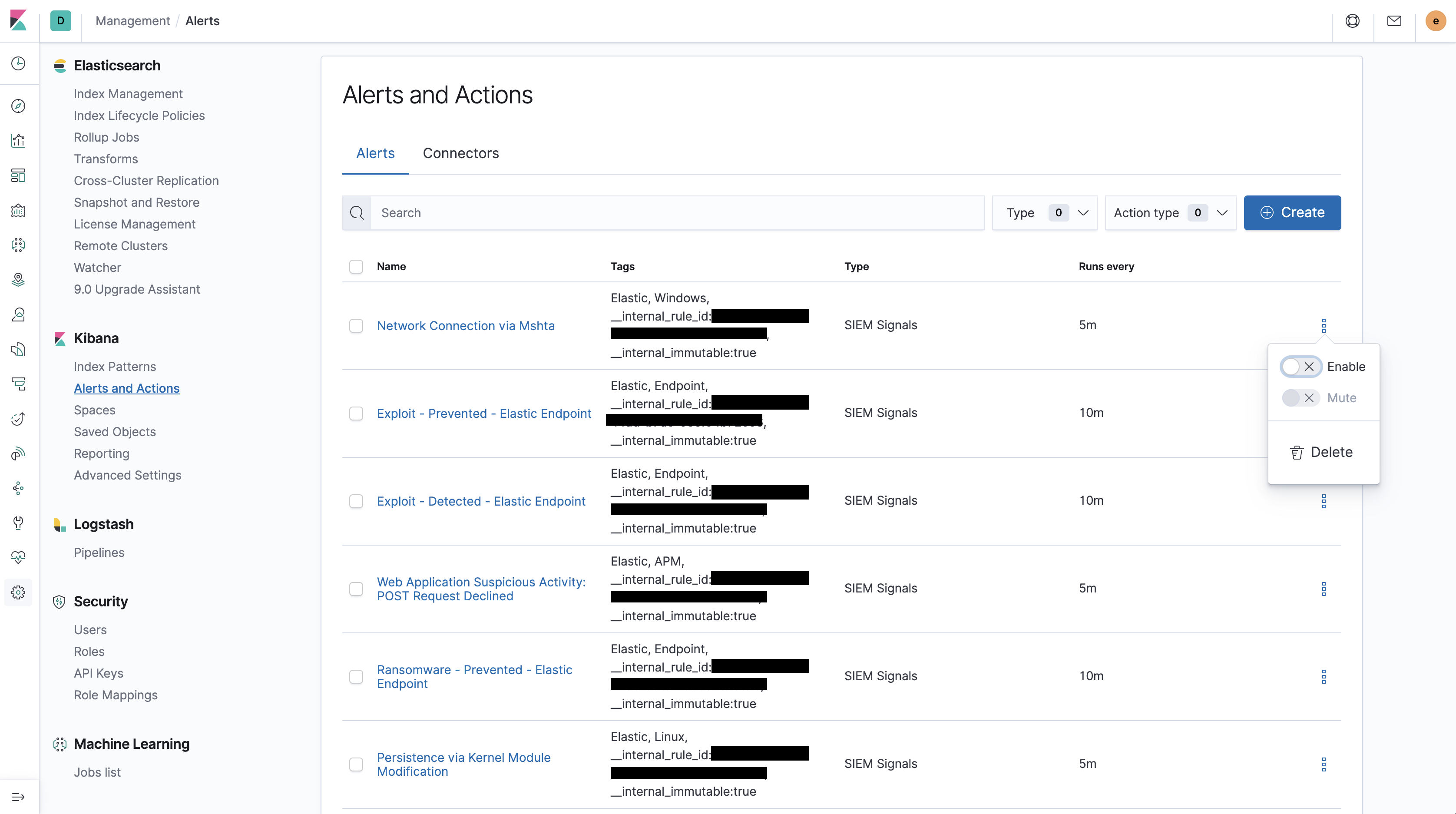
Task: Open the help menu lifebuoy icon
Action: pos(1353,21)
